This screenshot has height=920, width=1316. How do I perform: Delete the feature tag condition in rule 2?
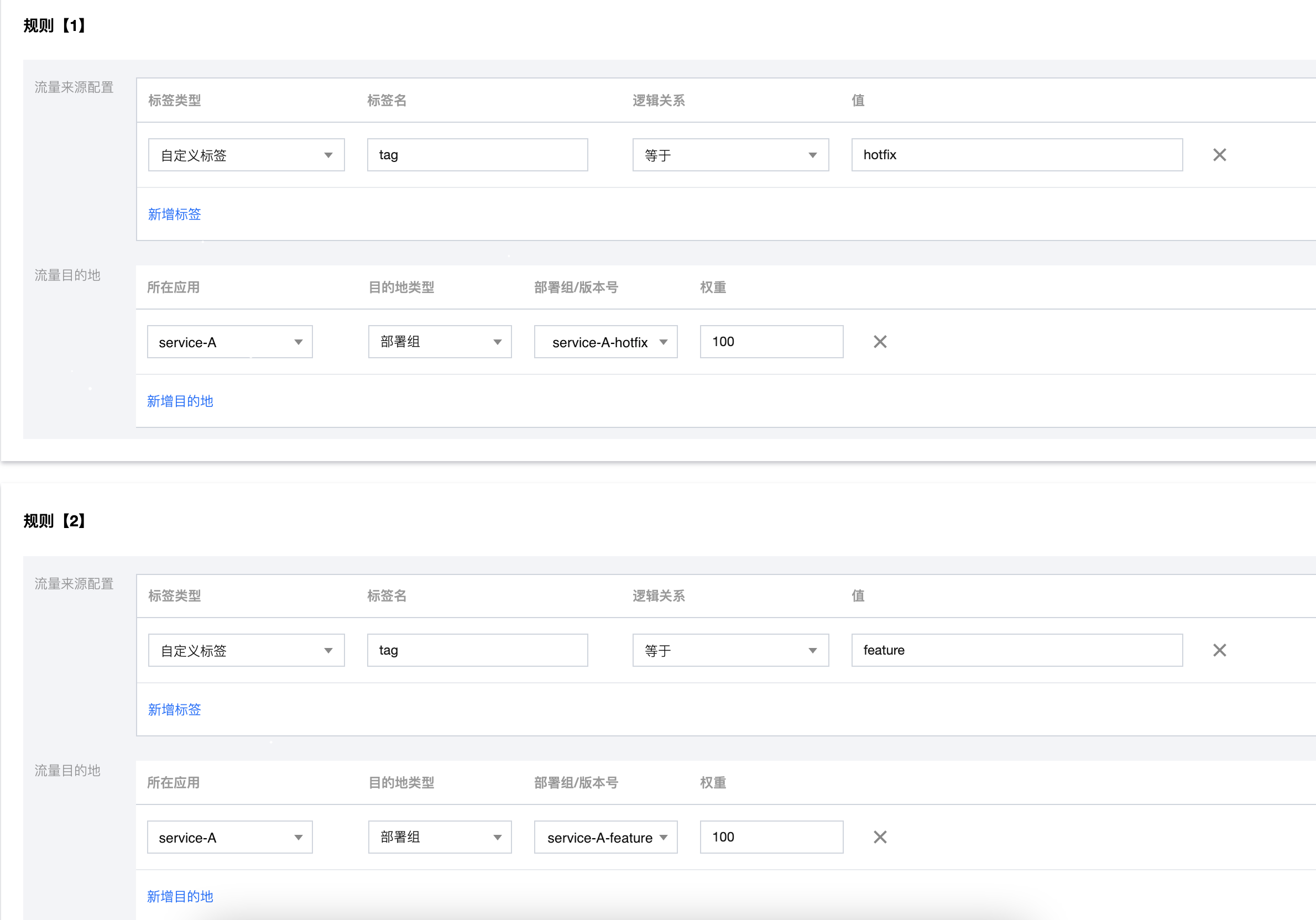click(1220, 650)
